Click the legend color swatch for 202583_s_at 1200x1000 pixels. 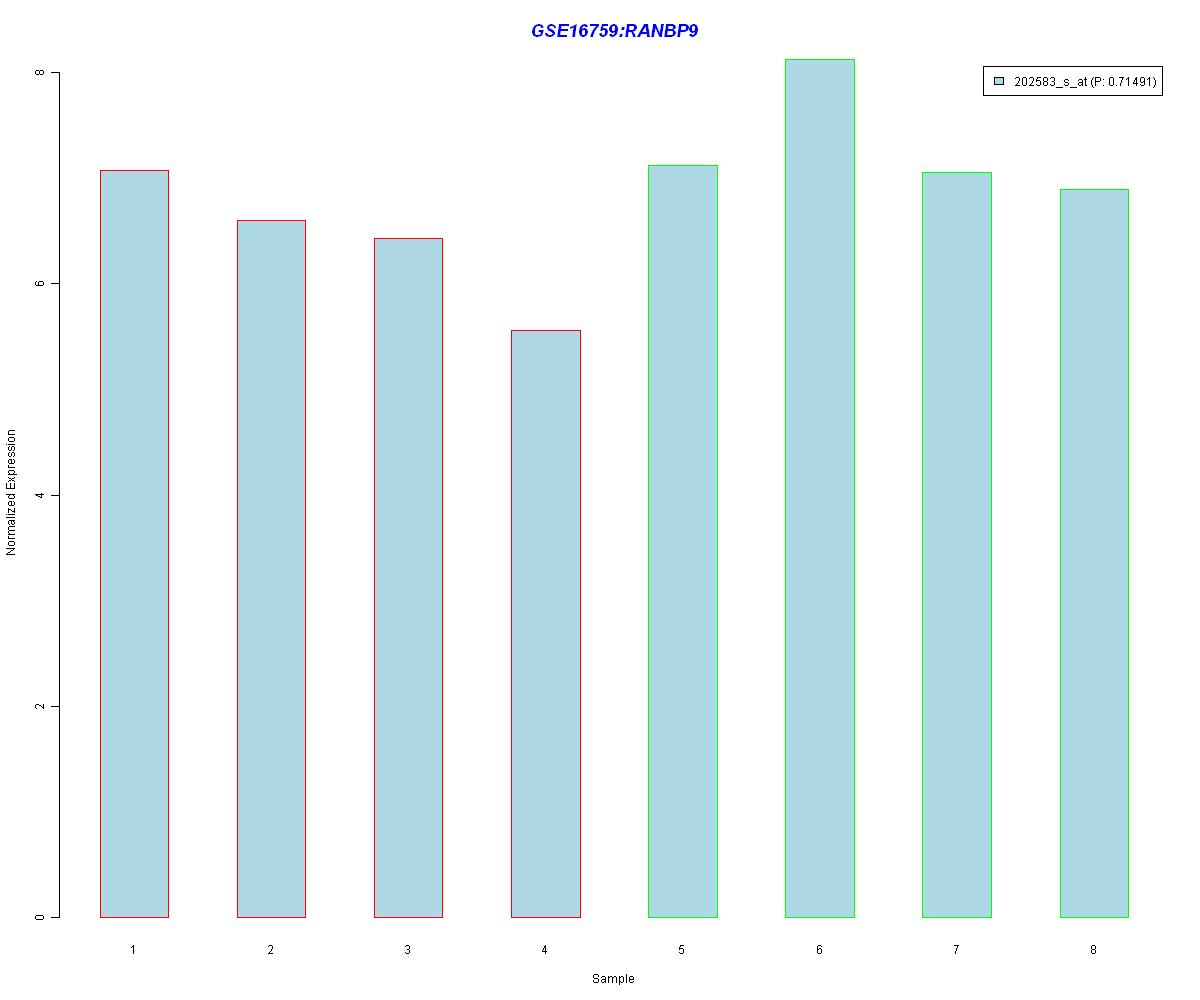(999, 82)
